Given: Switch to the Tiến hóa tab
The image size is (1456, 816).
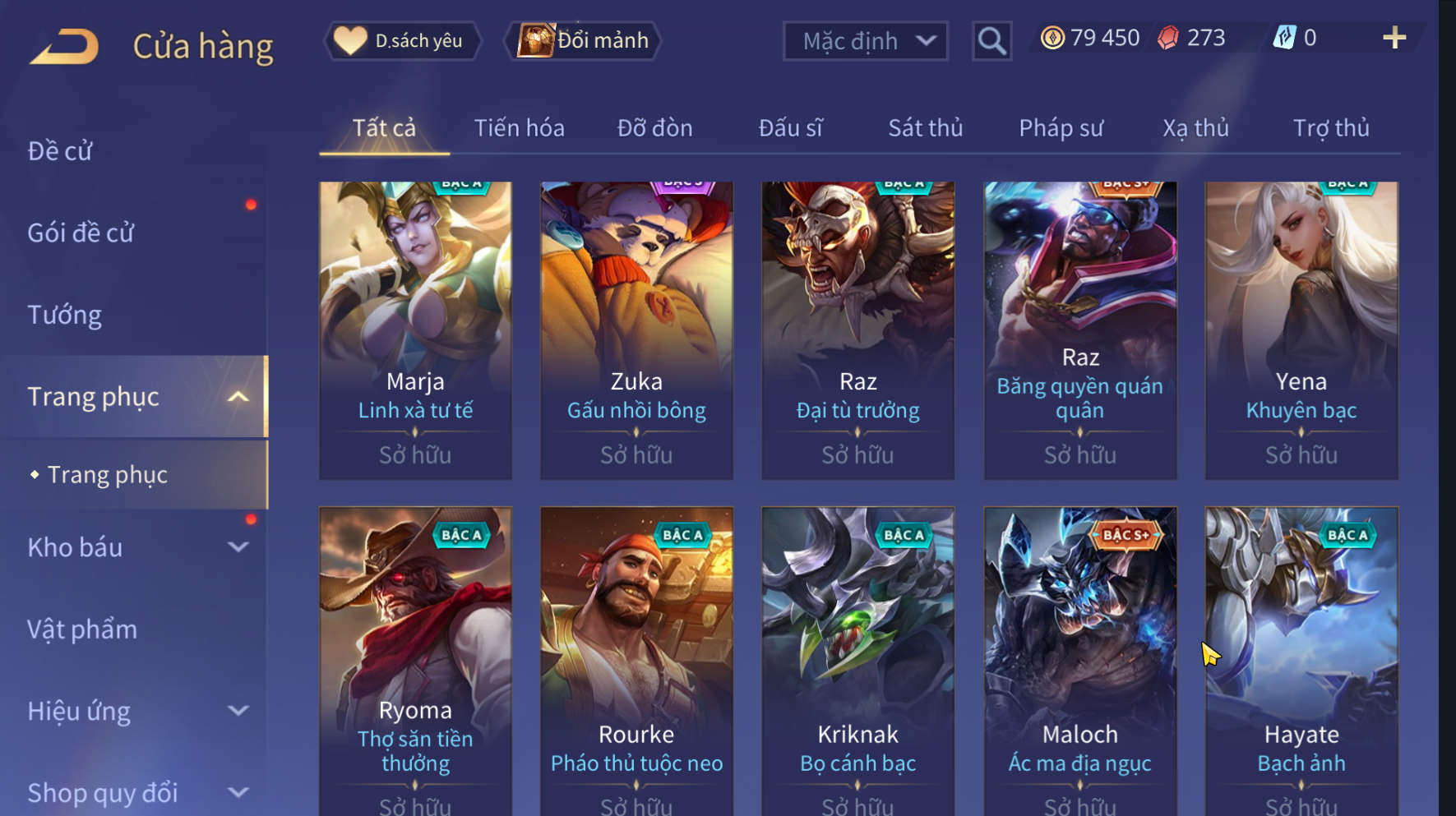Looking at the screenshot, I should 519,128.
